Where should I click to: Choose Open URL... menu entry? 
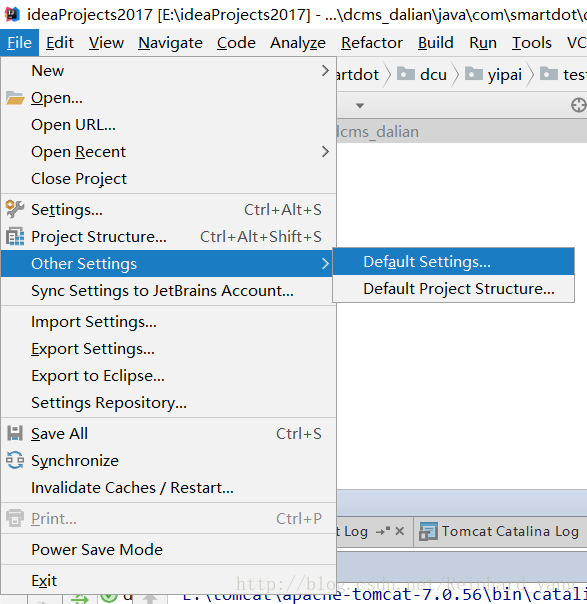click(168, 125)
